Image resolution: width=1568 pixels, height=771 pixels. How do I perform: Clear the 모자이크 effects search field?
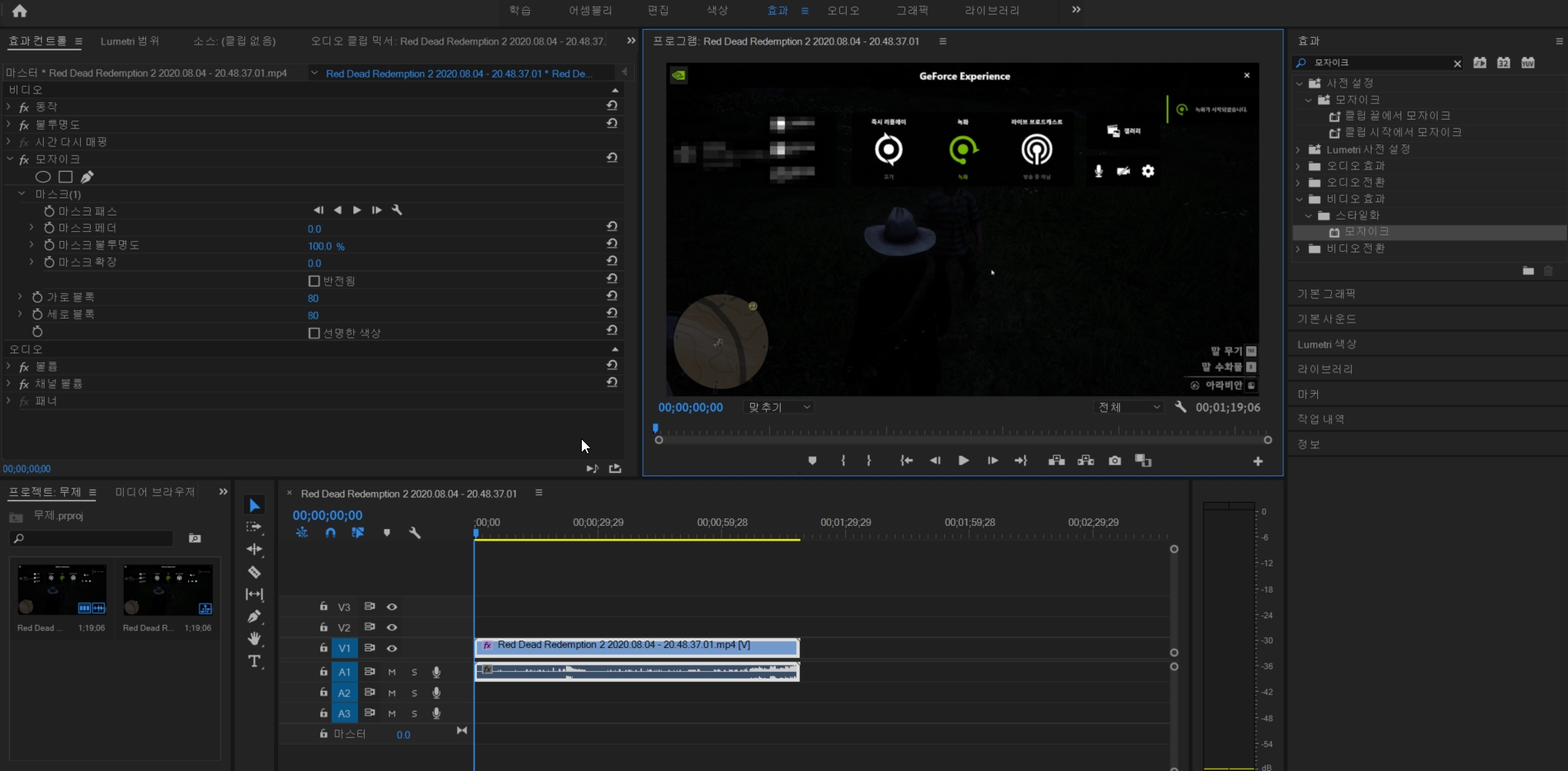point(1457,64)
